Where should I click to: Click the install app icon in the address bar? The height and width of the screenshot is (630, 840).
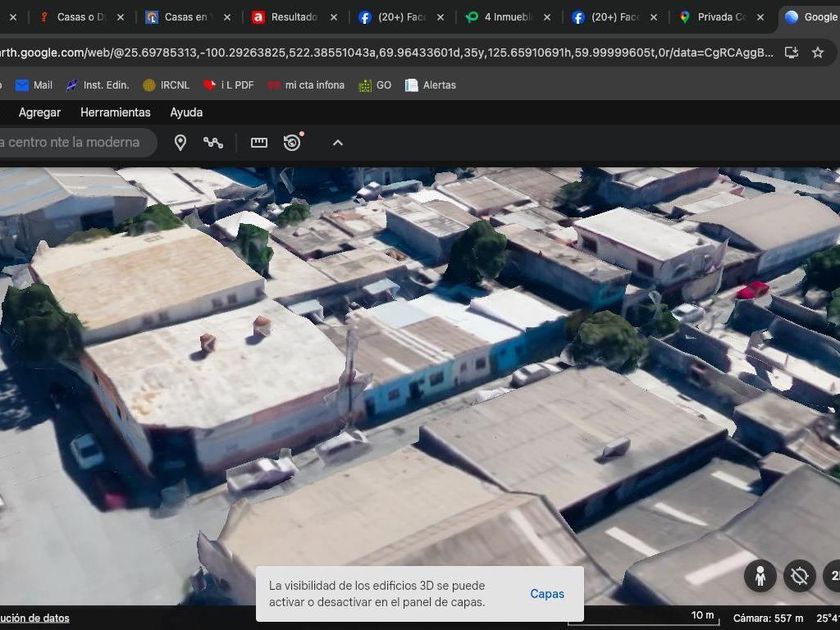[x=791, y=52]
